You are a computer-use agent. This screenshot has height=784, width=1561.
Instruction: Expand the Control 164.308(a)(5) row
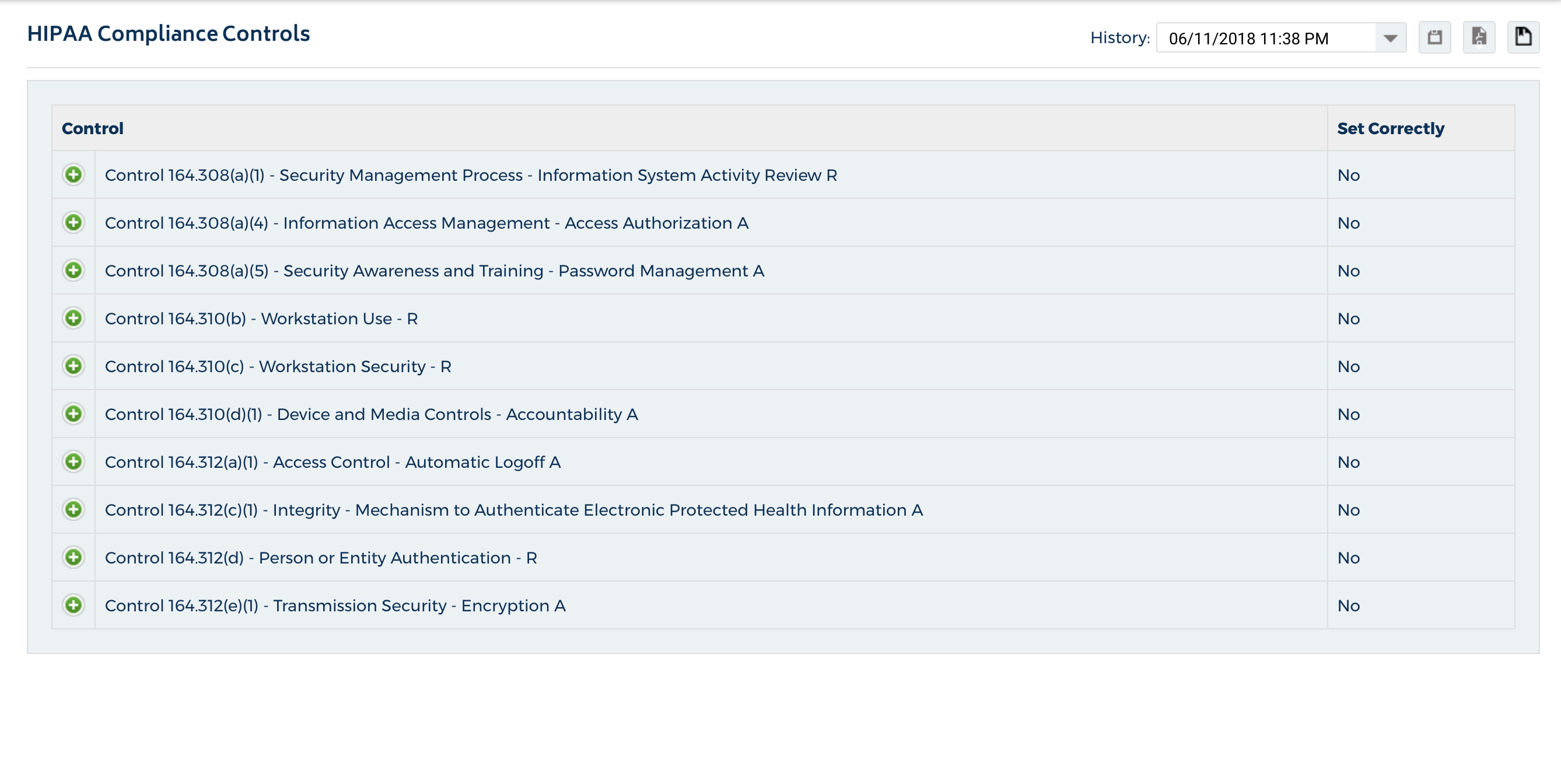(73, 271)
